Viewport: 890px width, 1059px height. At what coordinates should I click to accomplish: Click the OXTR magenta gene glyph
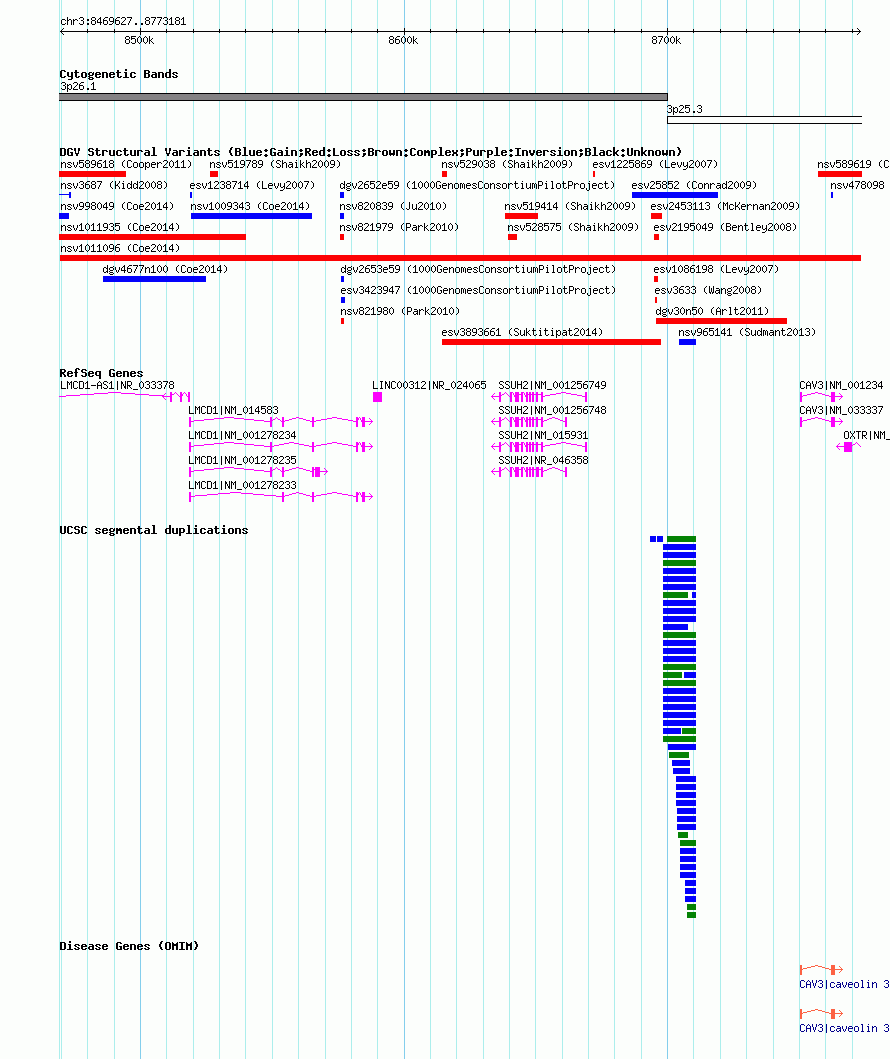[x=848, y=446]
